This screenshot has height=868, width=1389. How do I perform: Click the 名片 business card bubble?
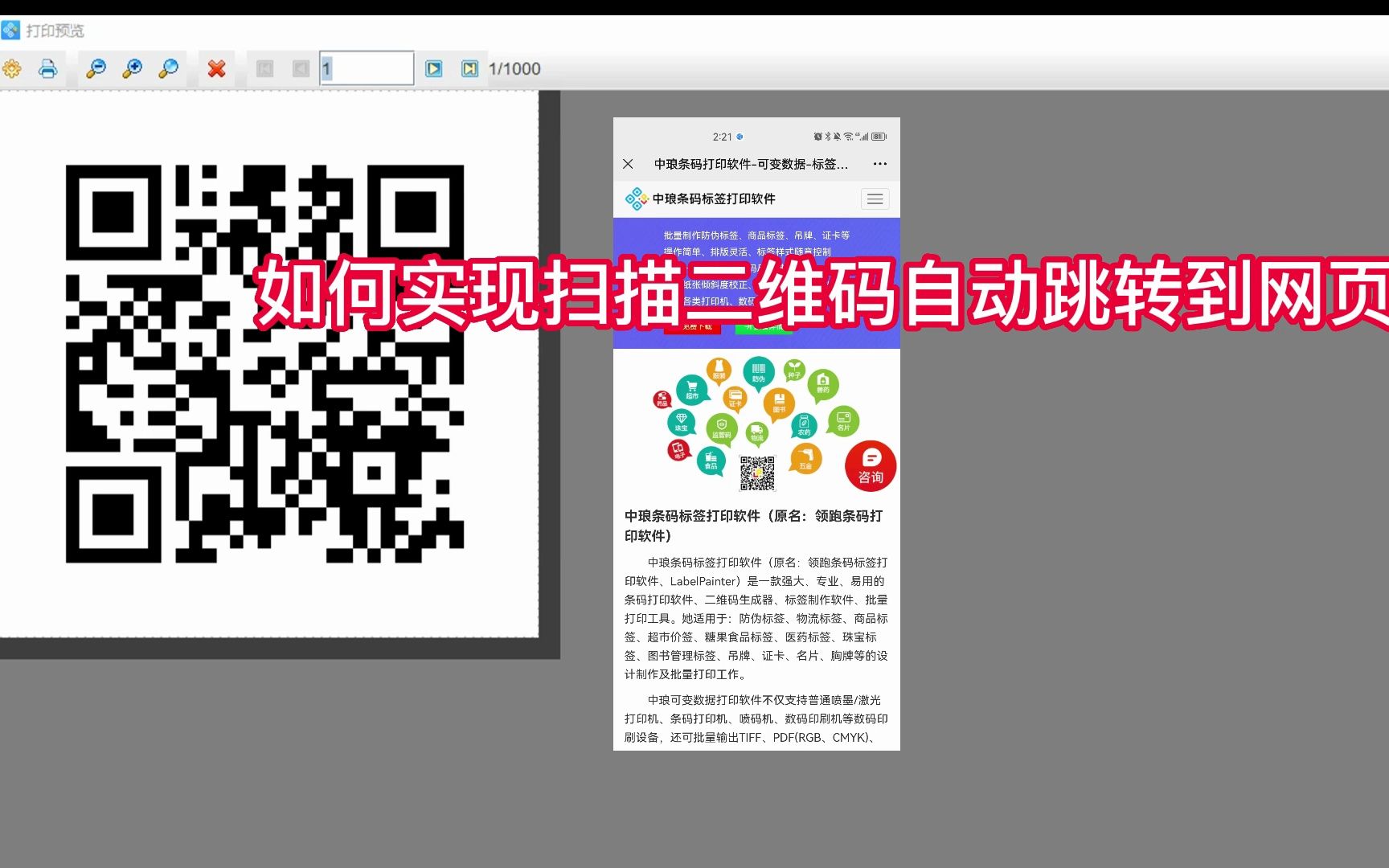[843, 420]
